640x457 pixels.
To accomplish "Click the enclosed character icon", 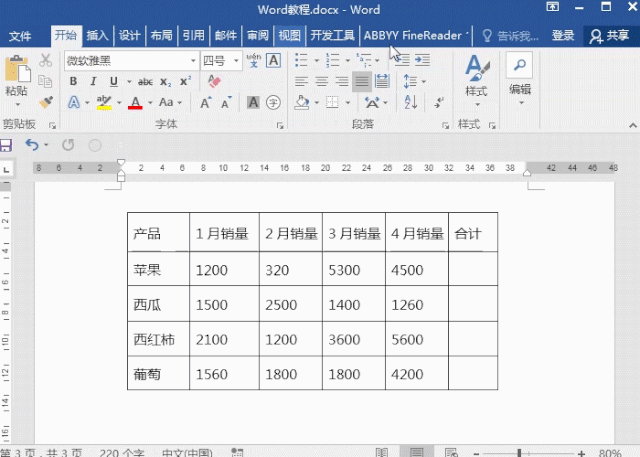I will (x=273, y=102).
